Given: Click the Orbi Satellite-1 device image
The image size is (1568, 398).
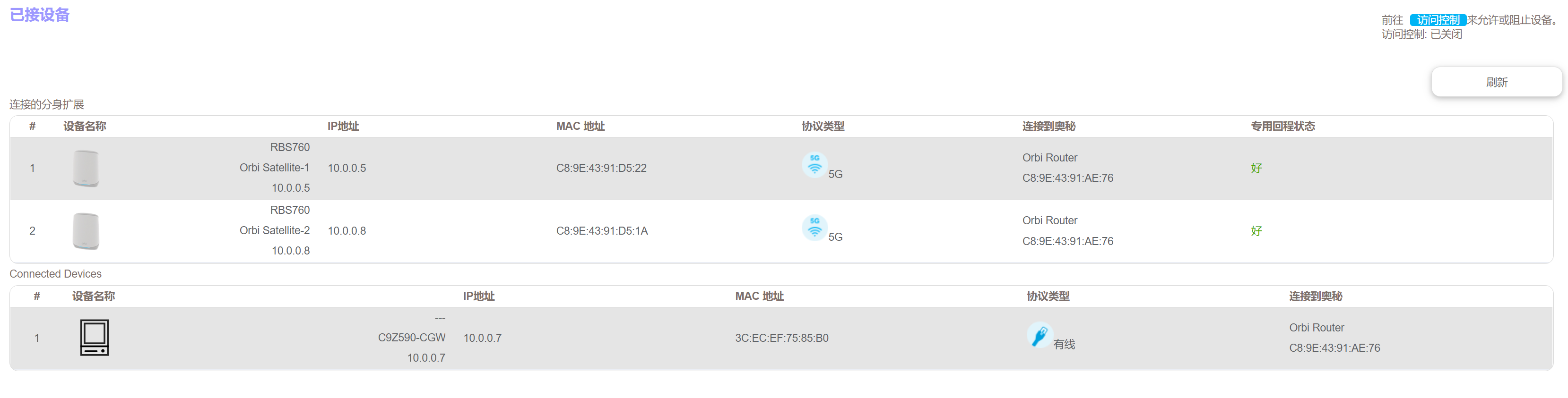Looking at the screenshot, I should [86, 169].
